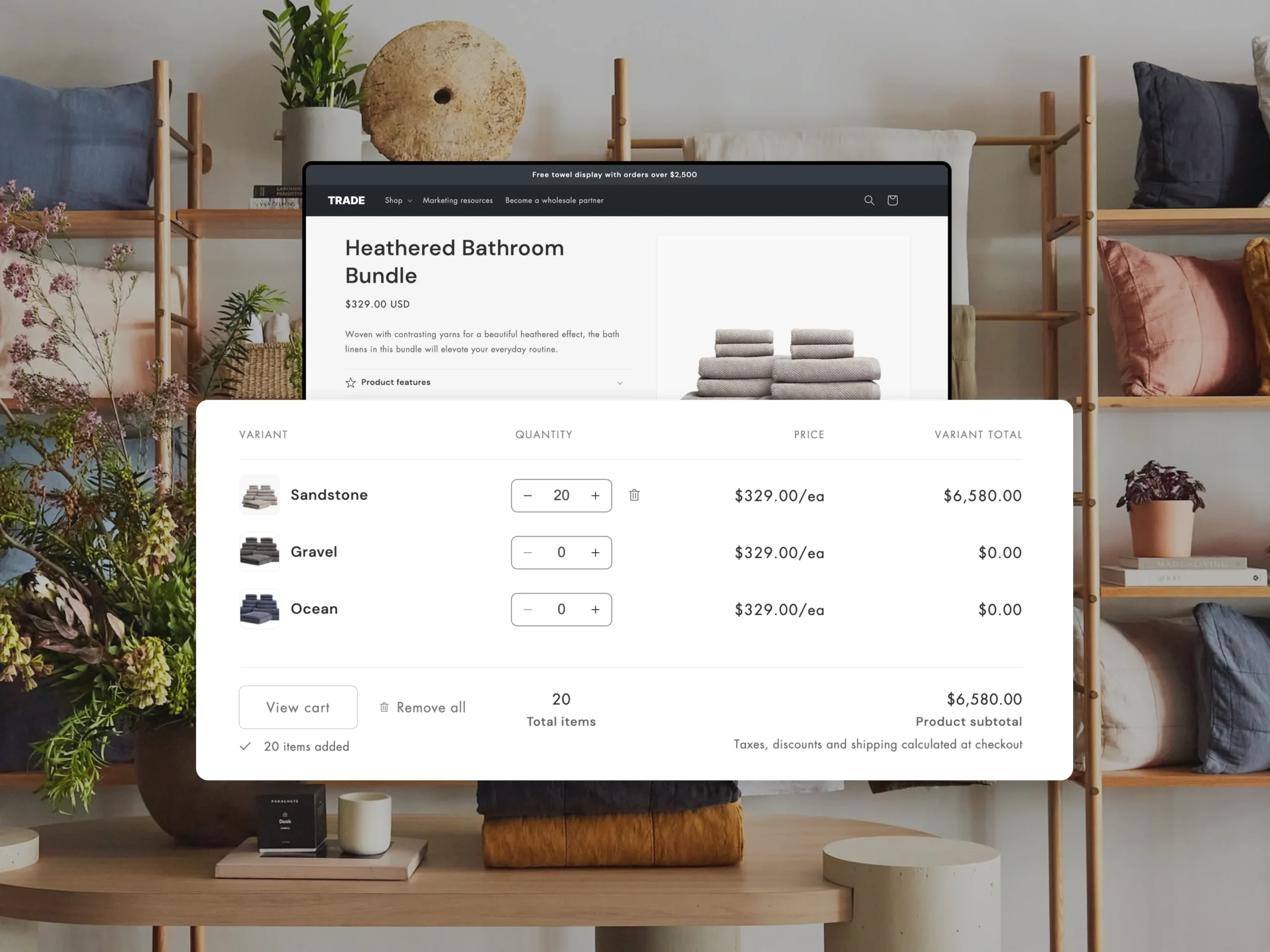Toggle quantity to zero for Gravel variant
Image resolution: width=1270 pixels, height=952 pixels.
point(527,551)
